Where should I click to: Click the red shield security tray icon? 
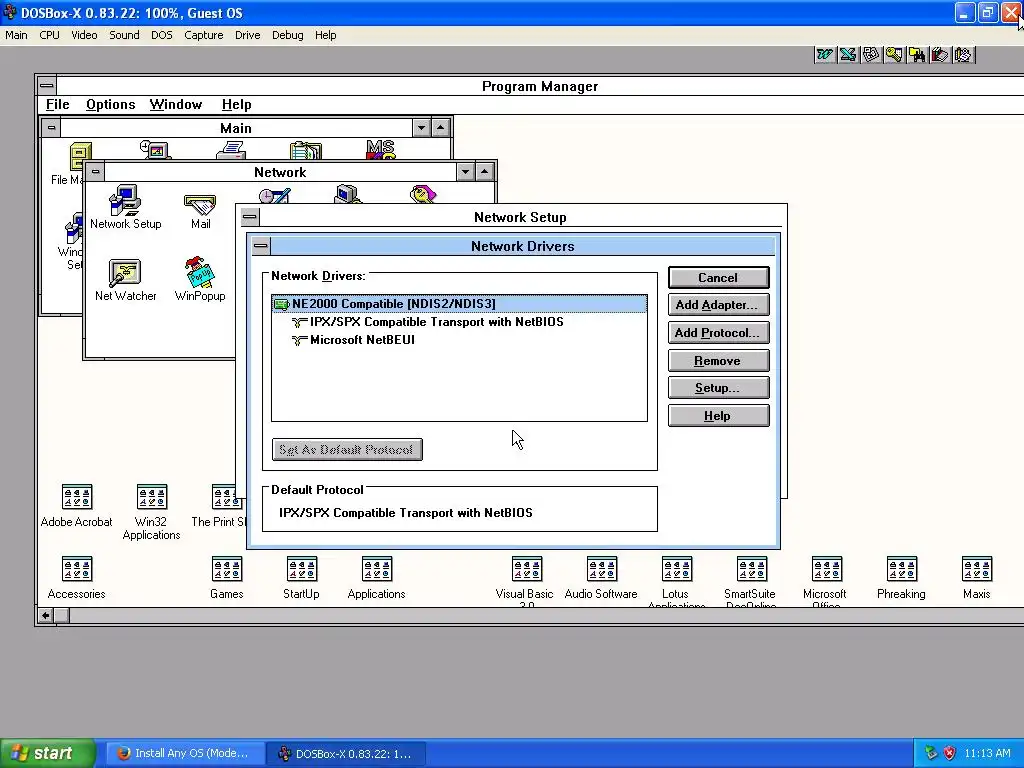949,753
